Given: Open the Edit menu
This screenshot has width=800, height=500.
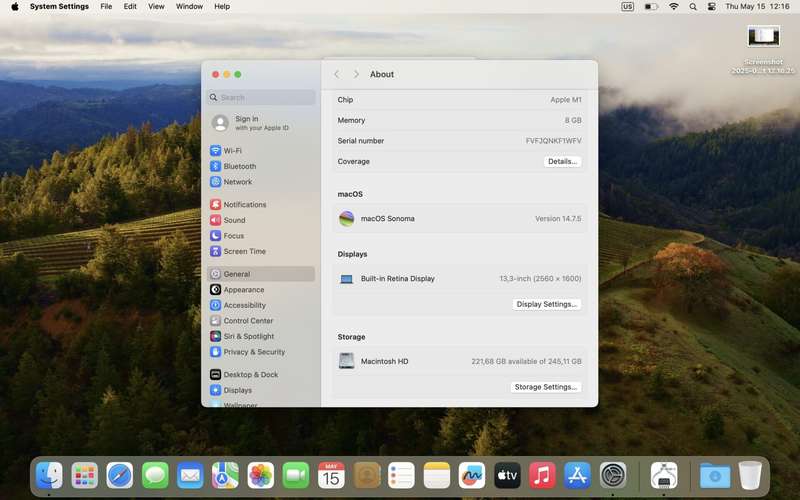Looking at the screenshot, I should 130,7.
